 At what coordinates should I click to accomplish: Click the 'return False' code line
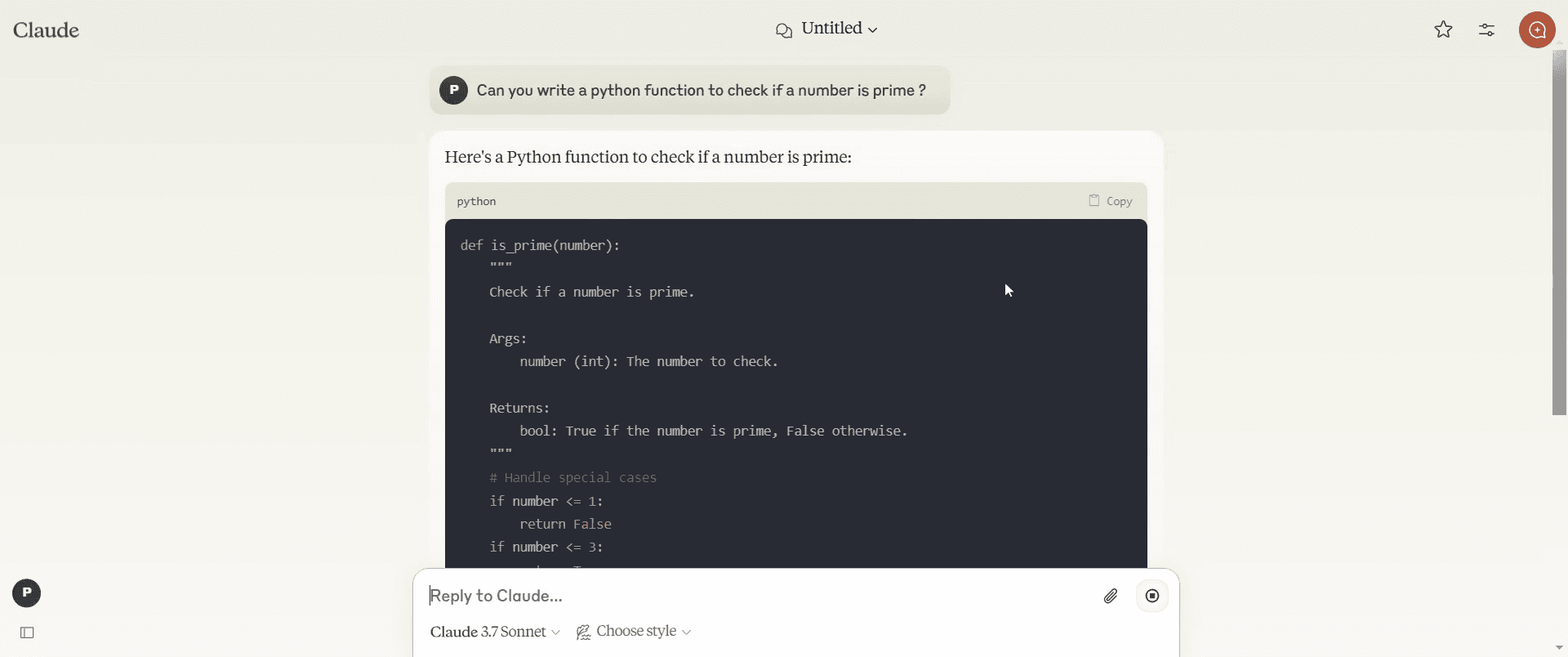(x=565, y=525)
